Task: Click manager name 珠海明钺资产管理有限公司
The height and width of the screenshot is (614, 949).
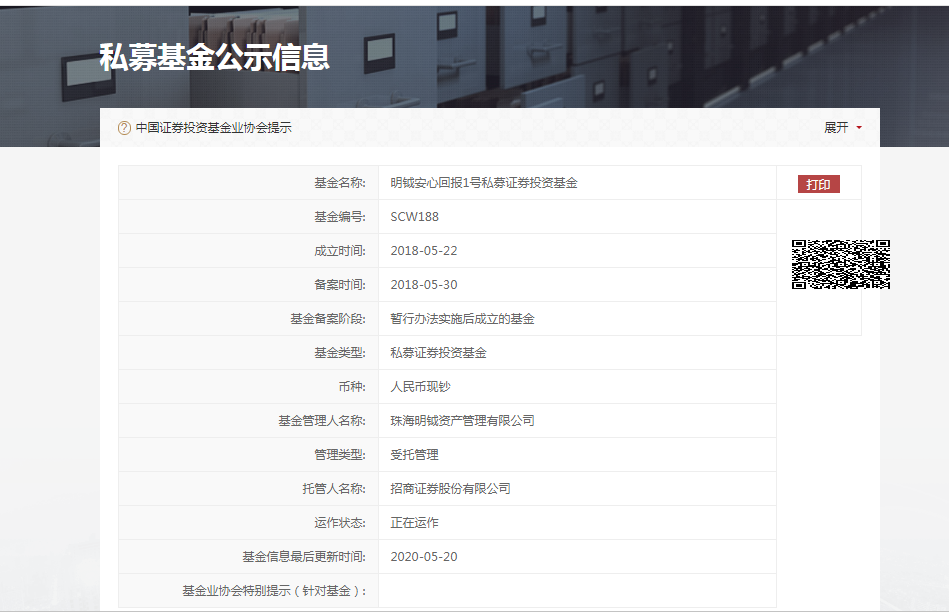Action: point(464,420)
